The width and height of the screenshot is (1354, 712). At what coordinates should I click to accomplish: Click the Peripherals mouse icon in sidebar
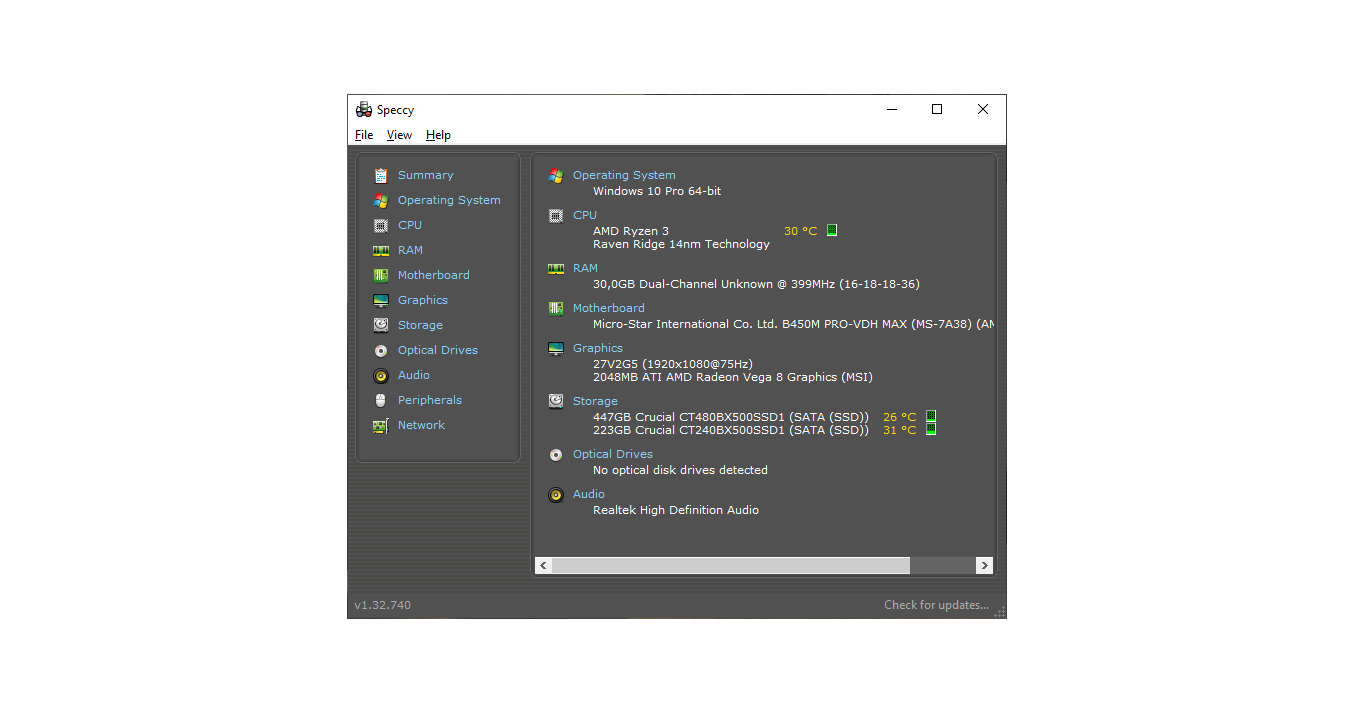tap(380, 400)
